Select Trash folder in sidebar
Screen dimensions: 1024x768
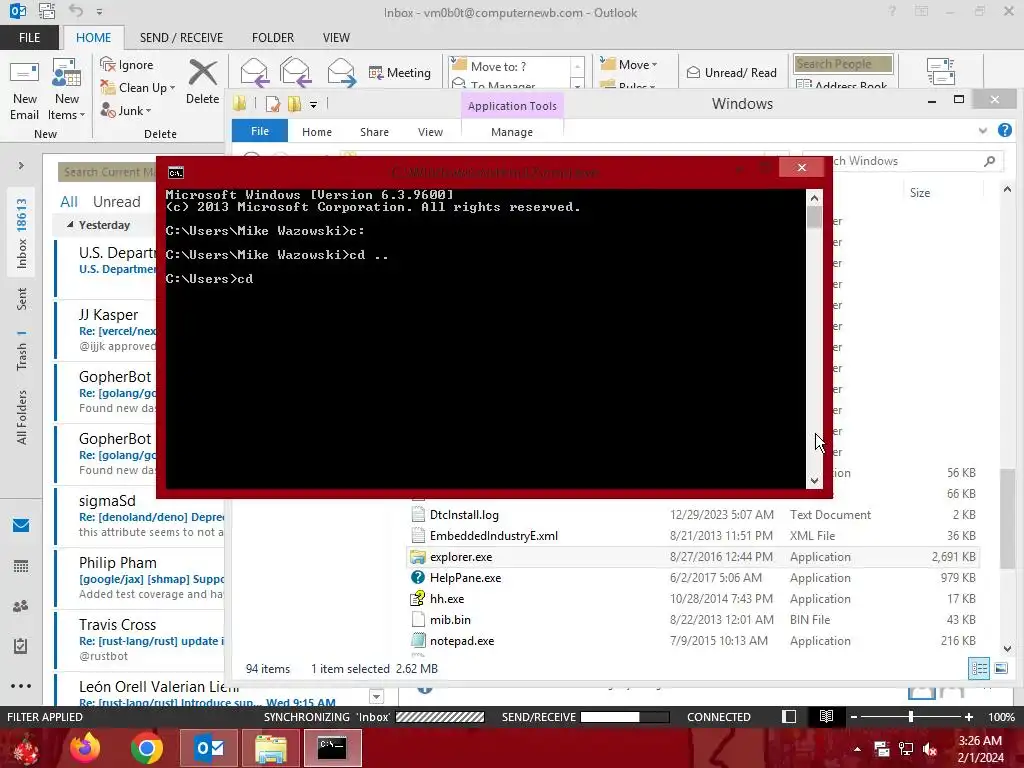pos(22,351)
